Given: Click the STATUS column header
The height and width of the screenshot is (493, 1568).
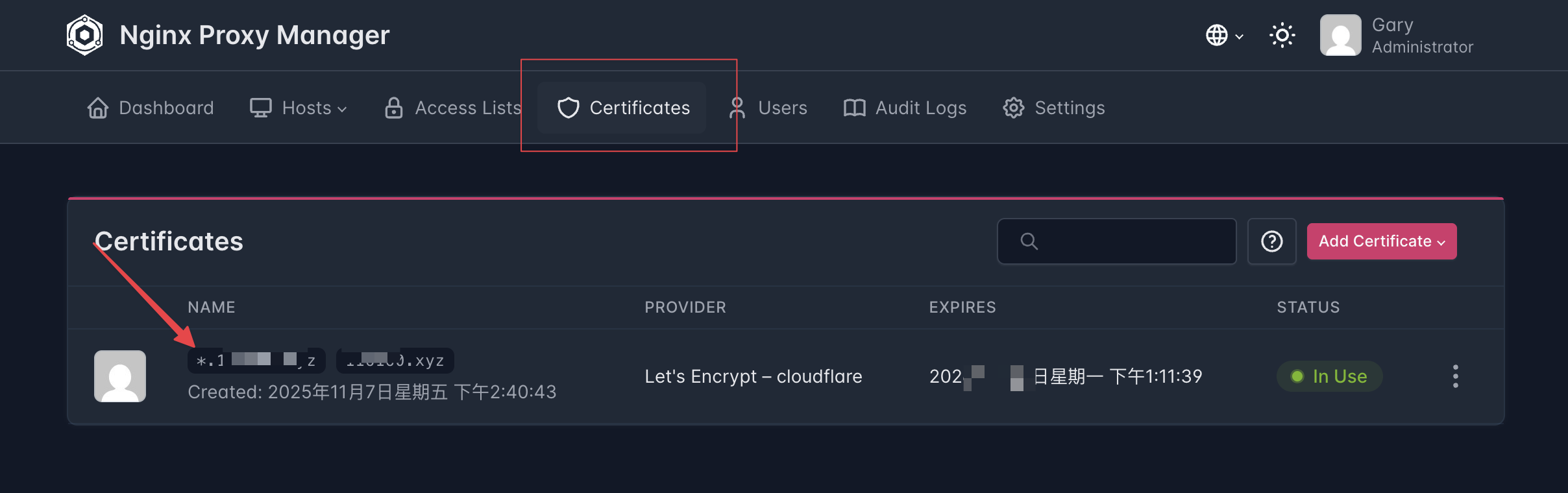Looking at the screenshot, I should 1308,307.
